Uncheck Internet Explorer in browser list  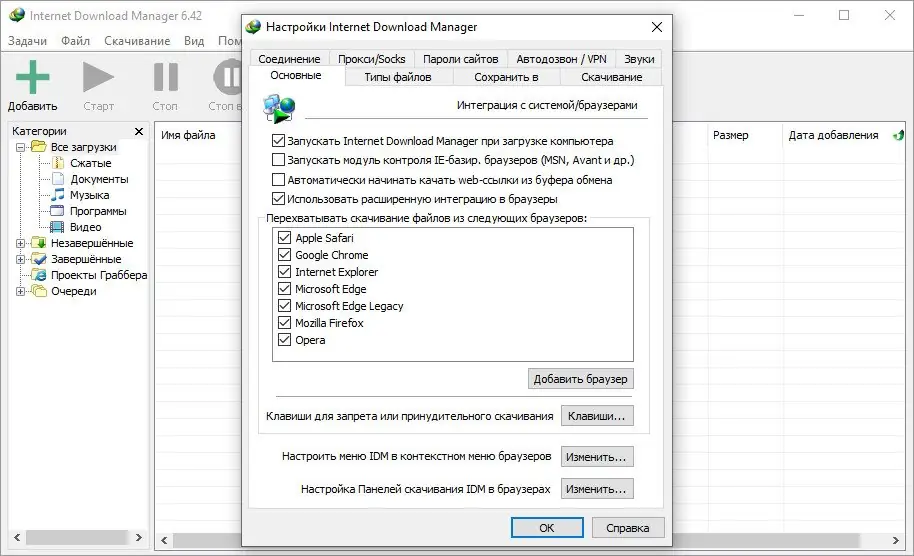pos(284,272)
